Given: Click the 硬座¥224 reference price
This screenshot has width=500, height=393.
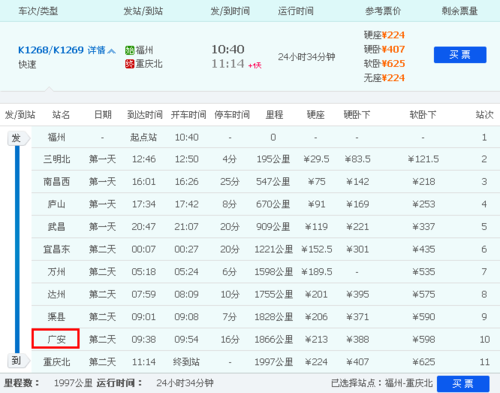Looking at the screenshot, I should click(x=384, y=35).
